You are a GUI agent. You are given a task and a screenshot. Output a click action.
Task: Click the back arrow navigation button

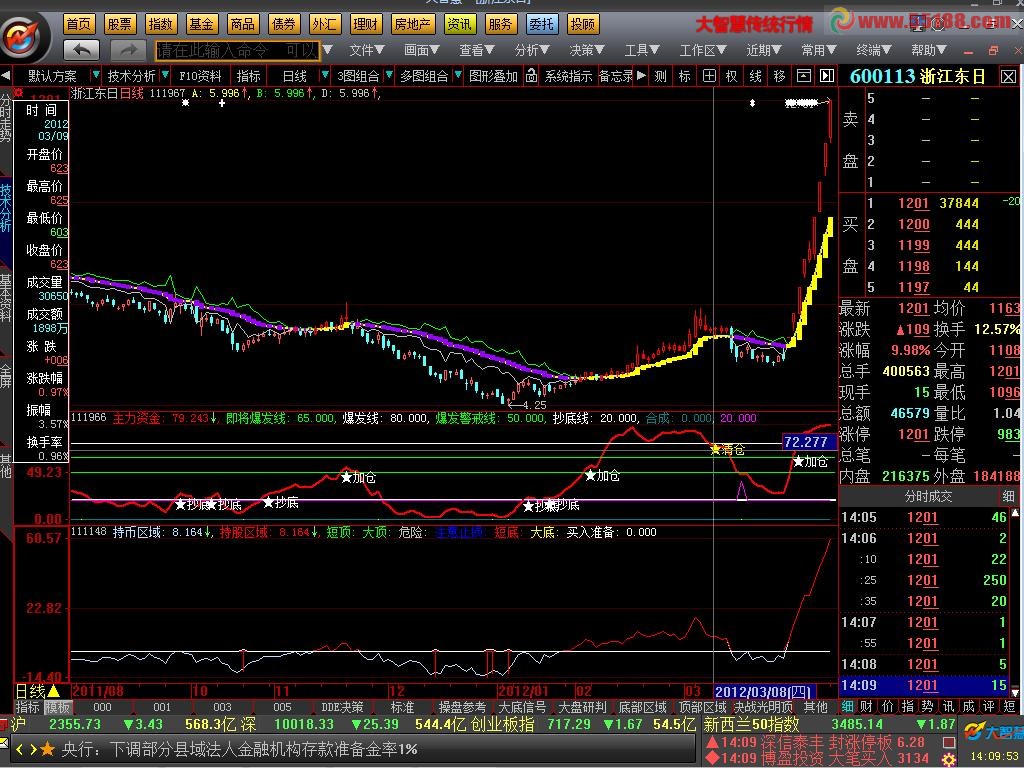(81, 49)
